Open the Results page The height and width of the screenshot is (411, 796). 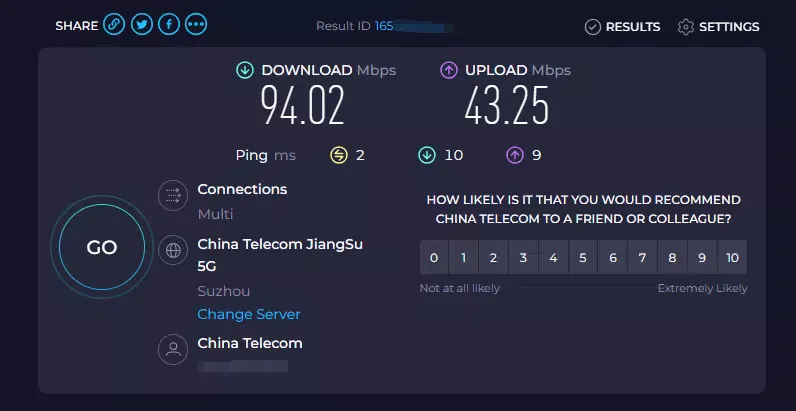click(x=622, y=27)
